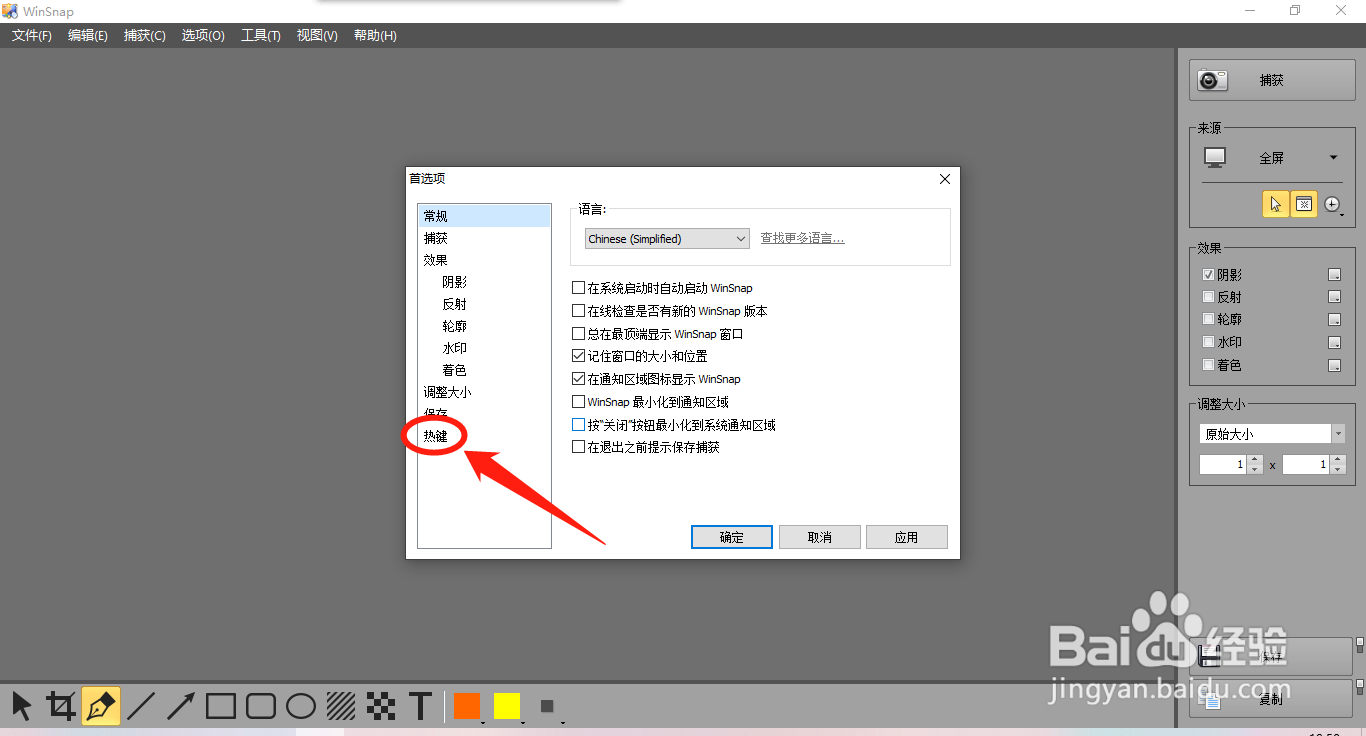The image size is (1366, 736).
Task: Toggle the clear background window icon
Action: click(x=1304, y=204)
